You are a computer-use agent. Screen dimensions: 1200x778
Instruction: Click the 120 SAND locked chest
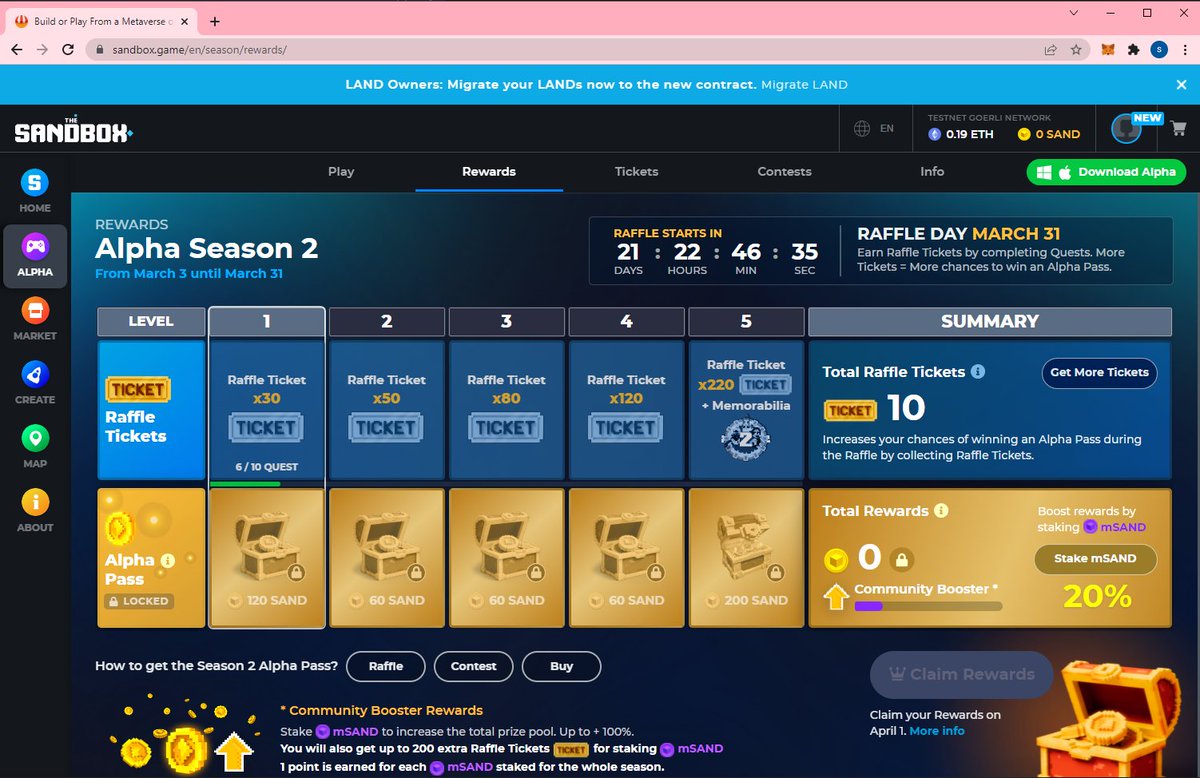click(267, 558)
